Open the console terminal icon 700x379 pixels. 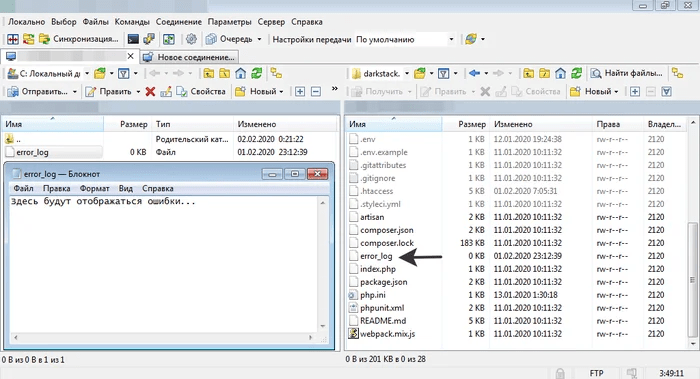(133, 39)
